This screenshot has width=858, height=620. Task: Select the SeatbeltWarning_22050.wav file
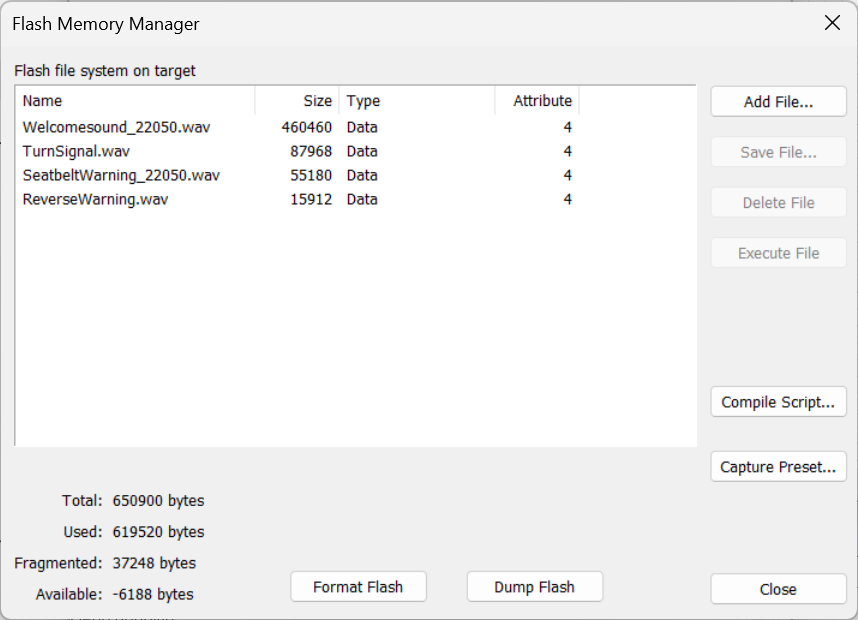click(121, 175)
